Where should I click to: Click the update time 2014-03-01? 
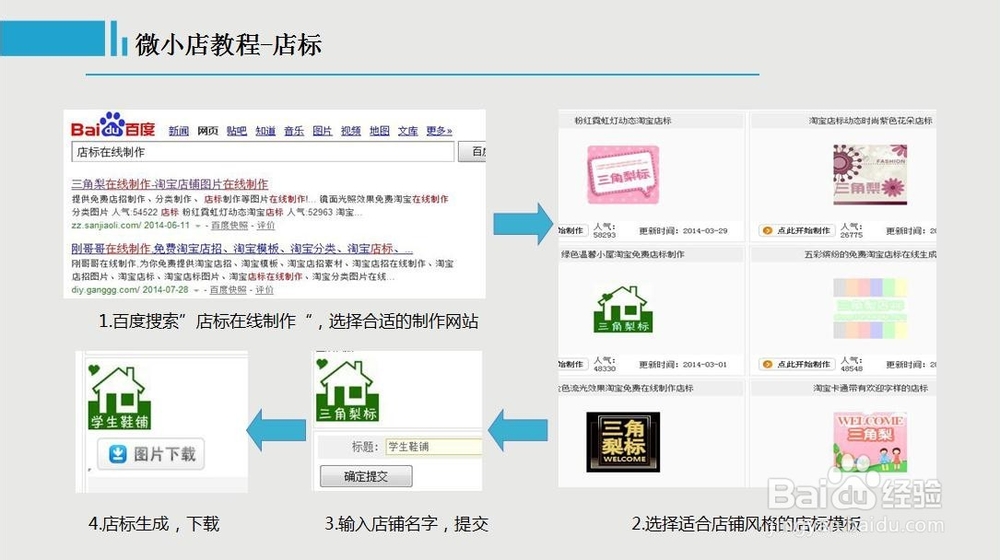(705, 365)
